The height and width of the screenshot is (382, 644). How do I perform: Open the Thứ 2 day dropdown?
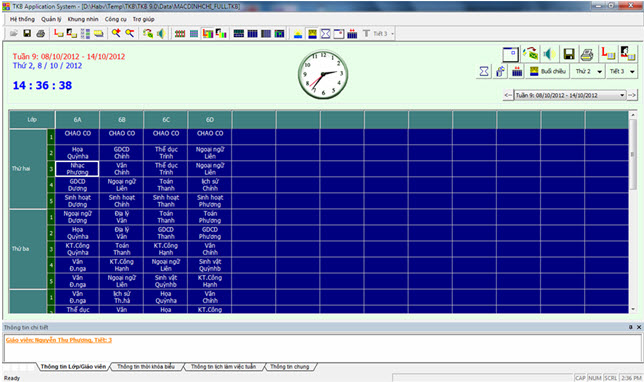pyautogui.click(x=588, y=71)
